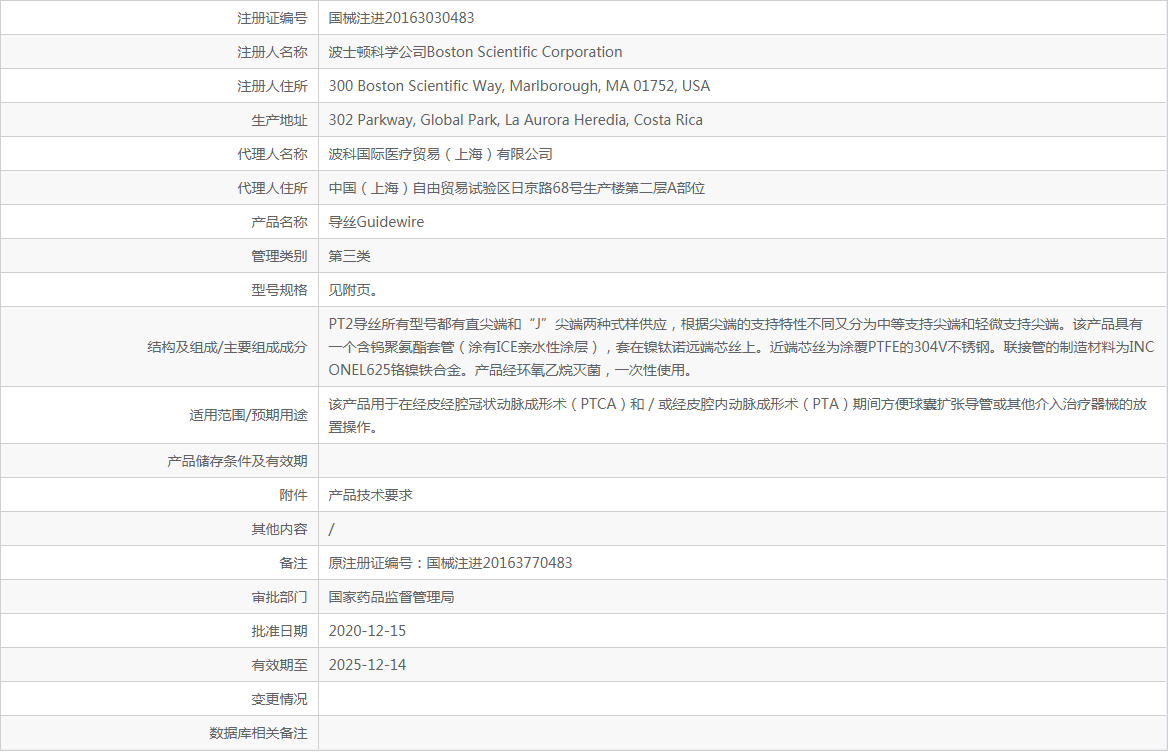Click the 管理类别 label
Image resolution: width=1169 pixels, height=753 pixels.
pyautogui.click(x=280, y=256)
